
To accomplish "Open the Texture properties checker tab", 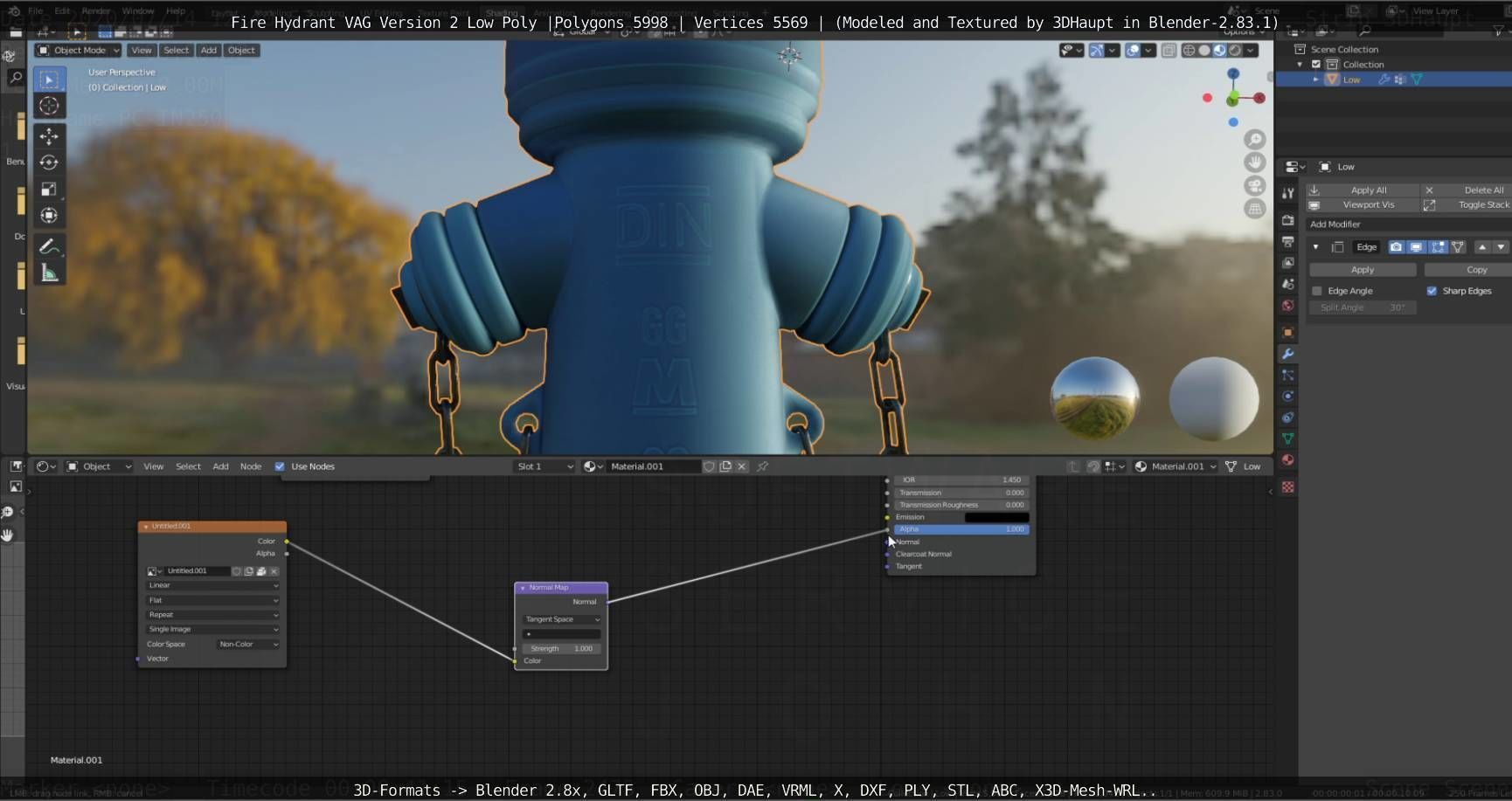I will tap(1287, 487).
